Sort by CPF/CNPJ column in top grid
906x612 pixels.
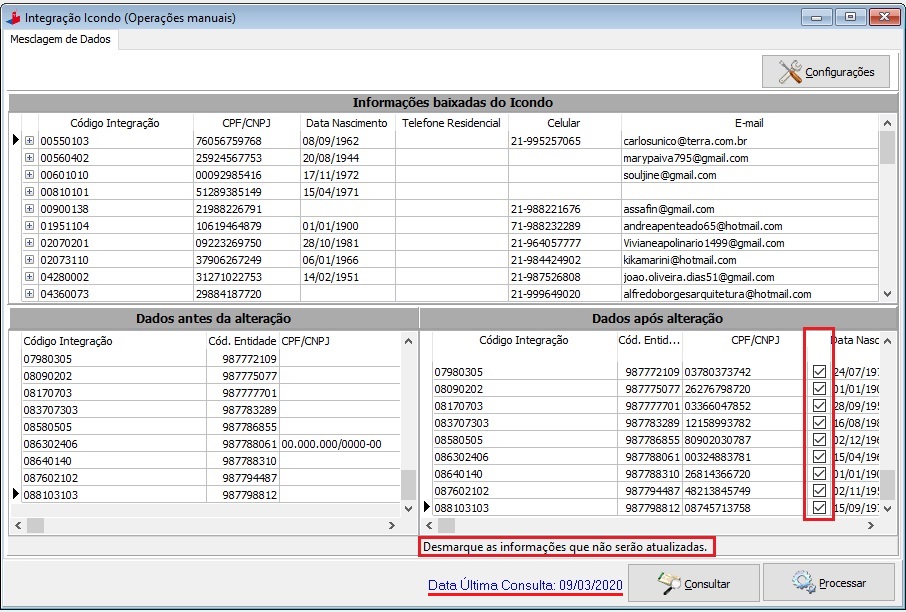tap(246, 123)
